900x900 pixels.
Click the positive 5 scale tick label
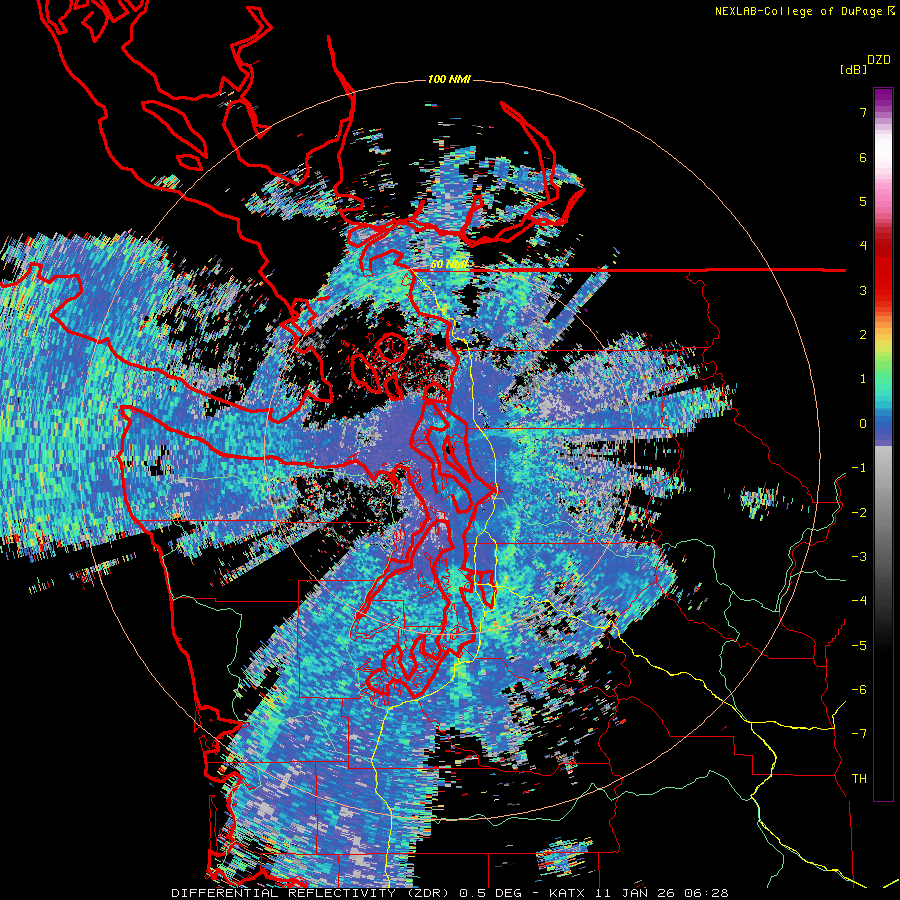(x=863, y=201)
